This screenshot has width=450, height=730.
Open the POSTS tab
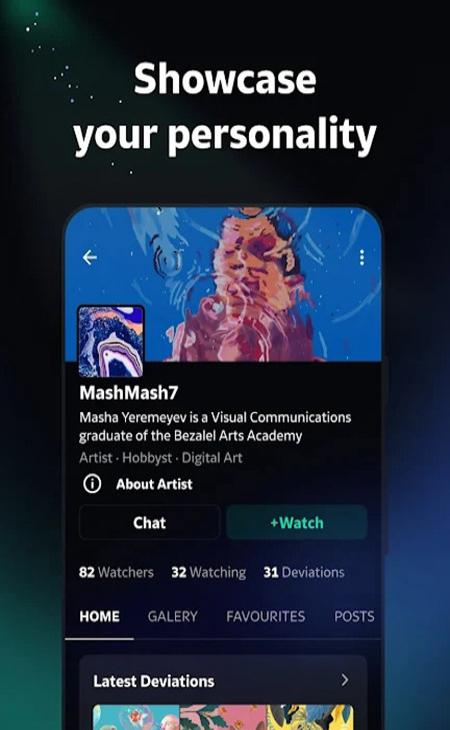pyautogui.click(x=354, y=616)
